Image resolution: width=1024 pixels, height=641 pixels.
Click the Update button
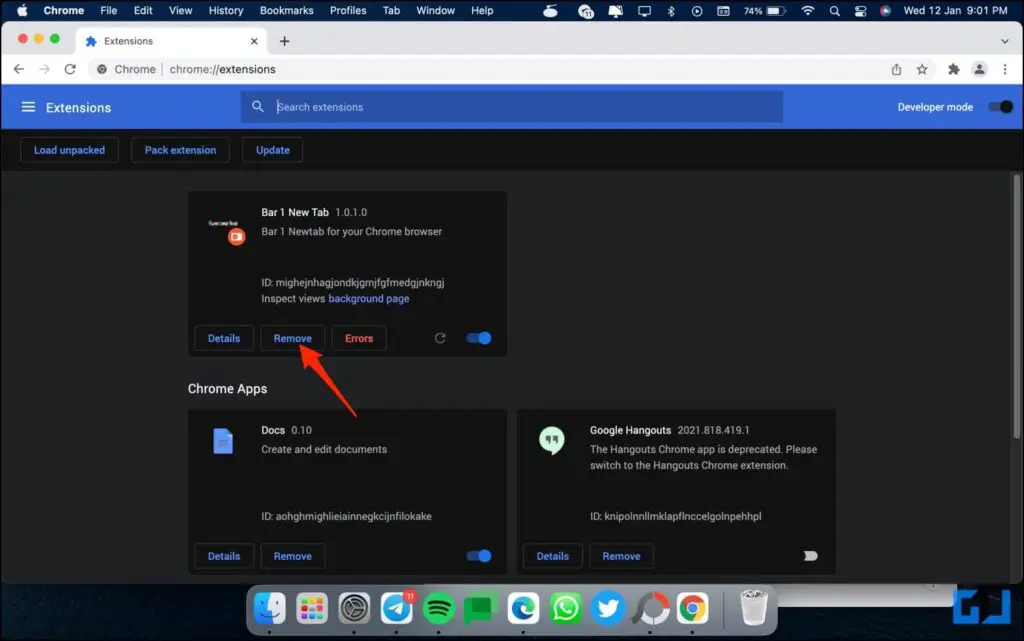coord(272,150)
